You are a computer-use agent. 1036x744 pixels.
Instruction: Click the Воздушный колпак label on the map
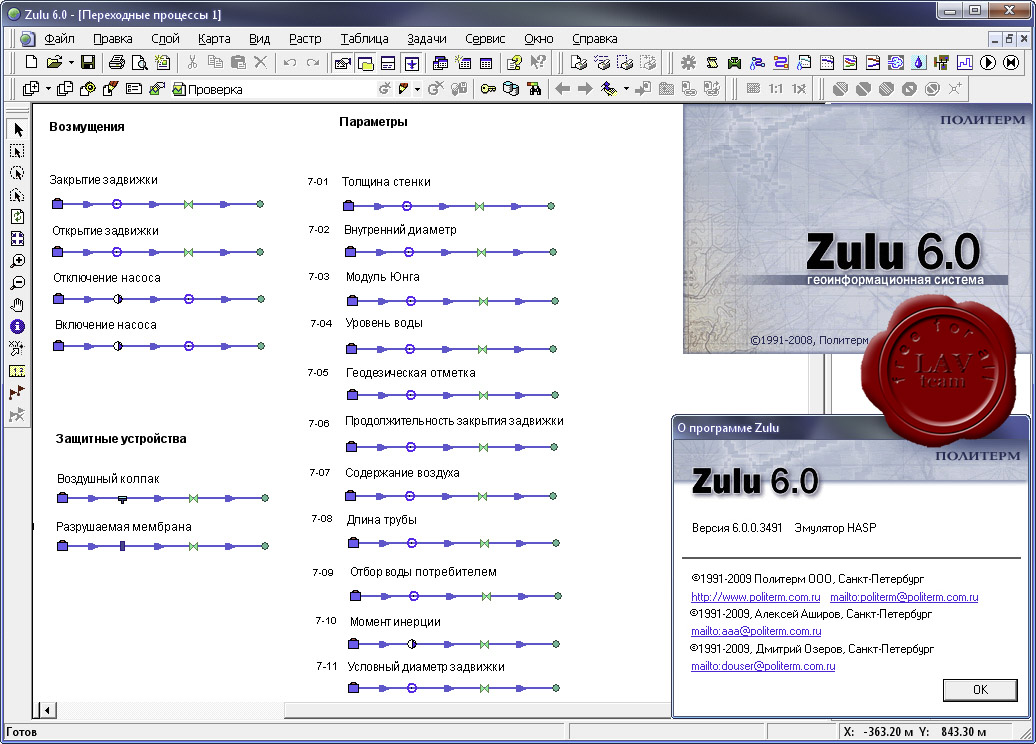pos(108,479)
